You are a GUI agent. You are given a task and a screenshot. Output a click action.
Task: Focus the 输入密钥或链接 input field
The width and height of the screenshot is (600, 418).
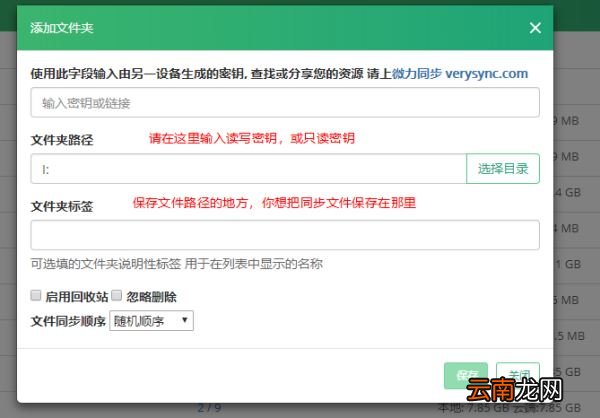tap(285, 103)
